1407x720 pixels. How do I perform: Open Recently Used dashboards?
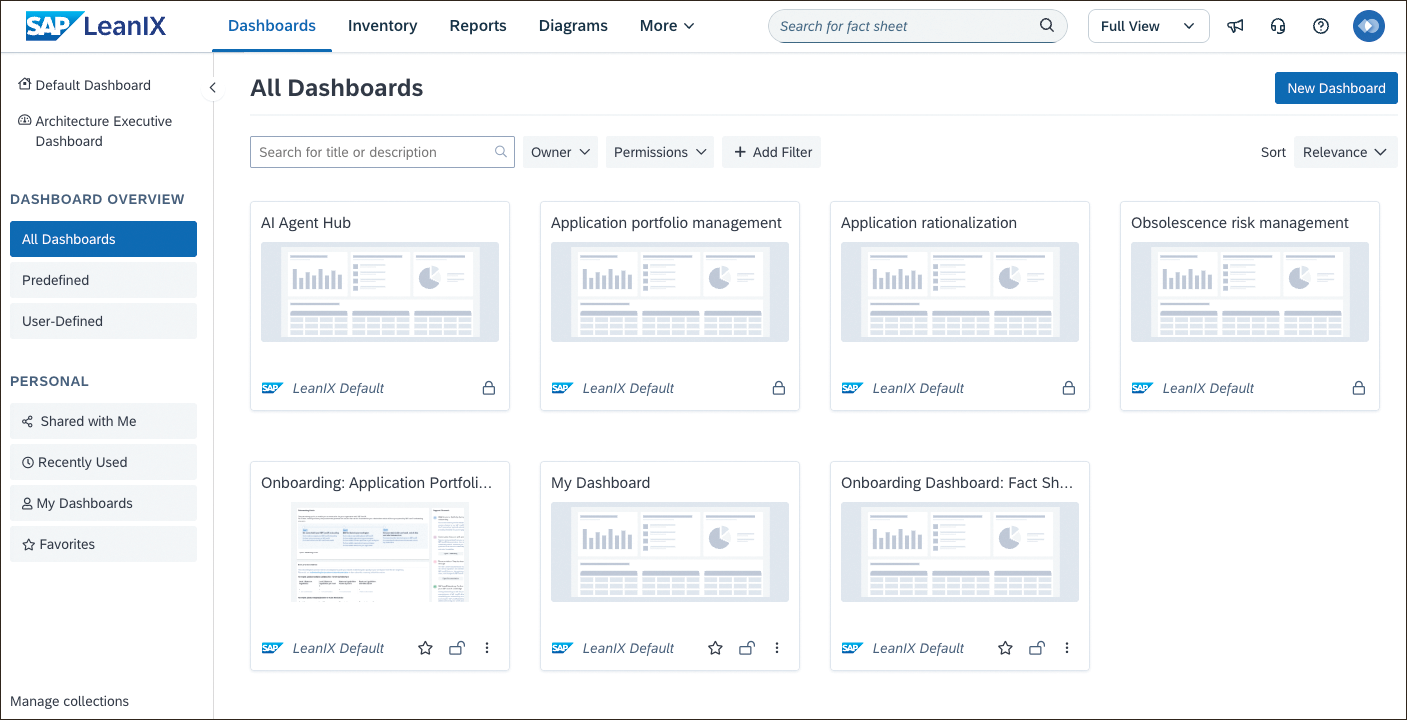103,462
